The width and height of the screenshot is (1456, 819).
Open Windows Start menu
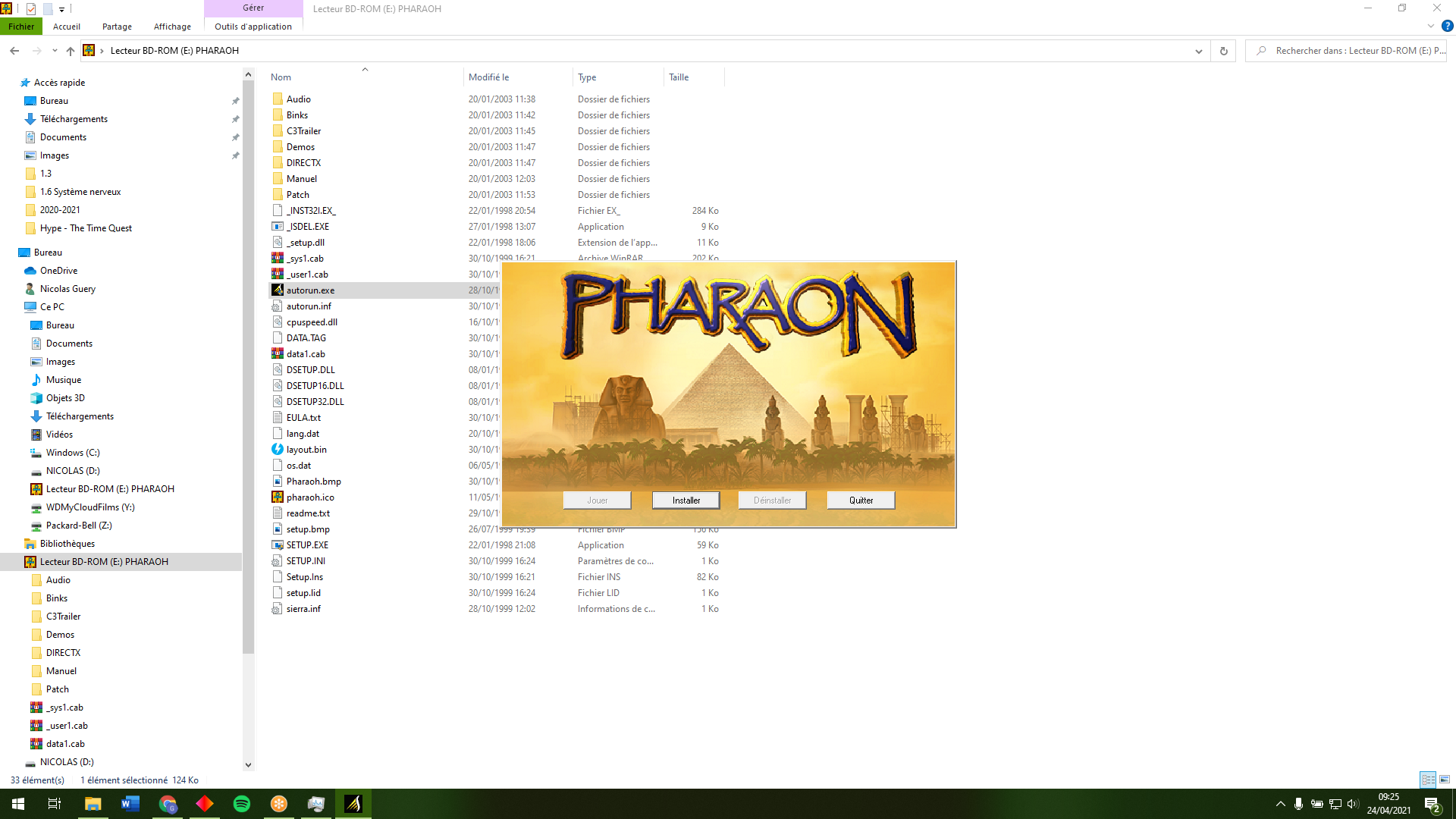point(18,804)
